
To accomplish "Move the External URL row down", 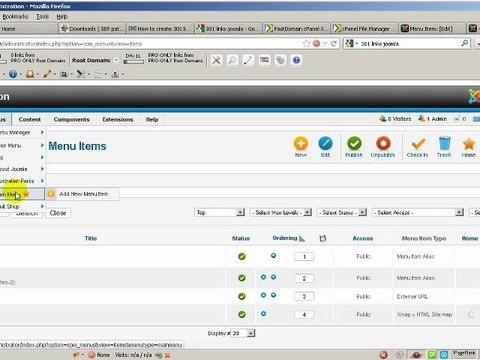I will point(273,295).
